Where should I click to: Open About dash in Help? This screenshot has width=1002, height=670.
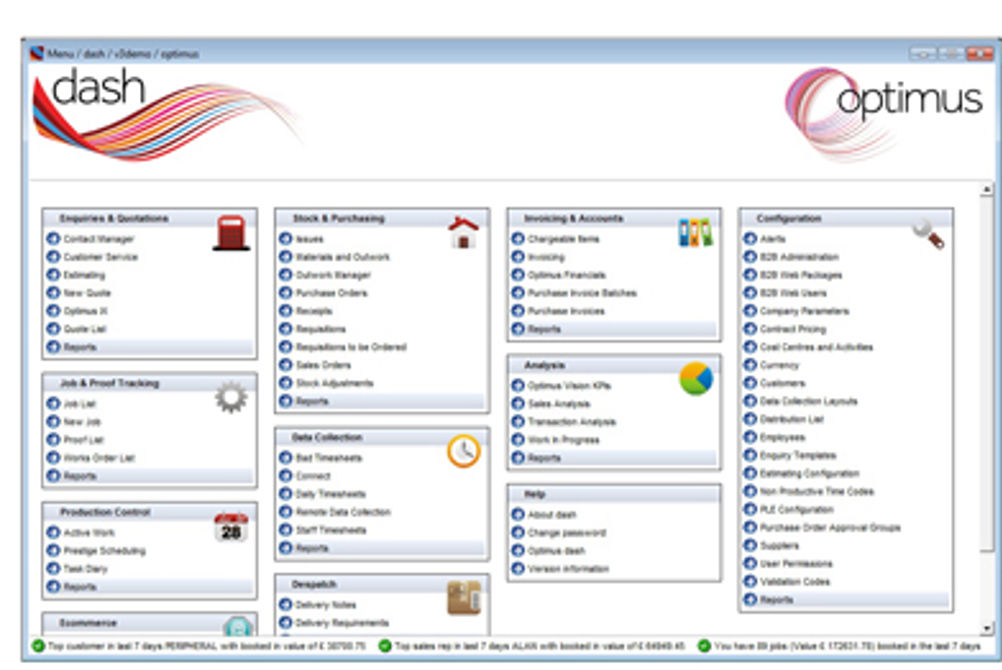552,515
